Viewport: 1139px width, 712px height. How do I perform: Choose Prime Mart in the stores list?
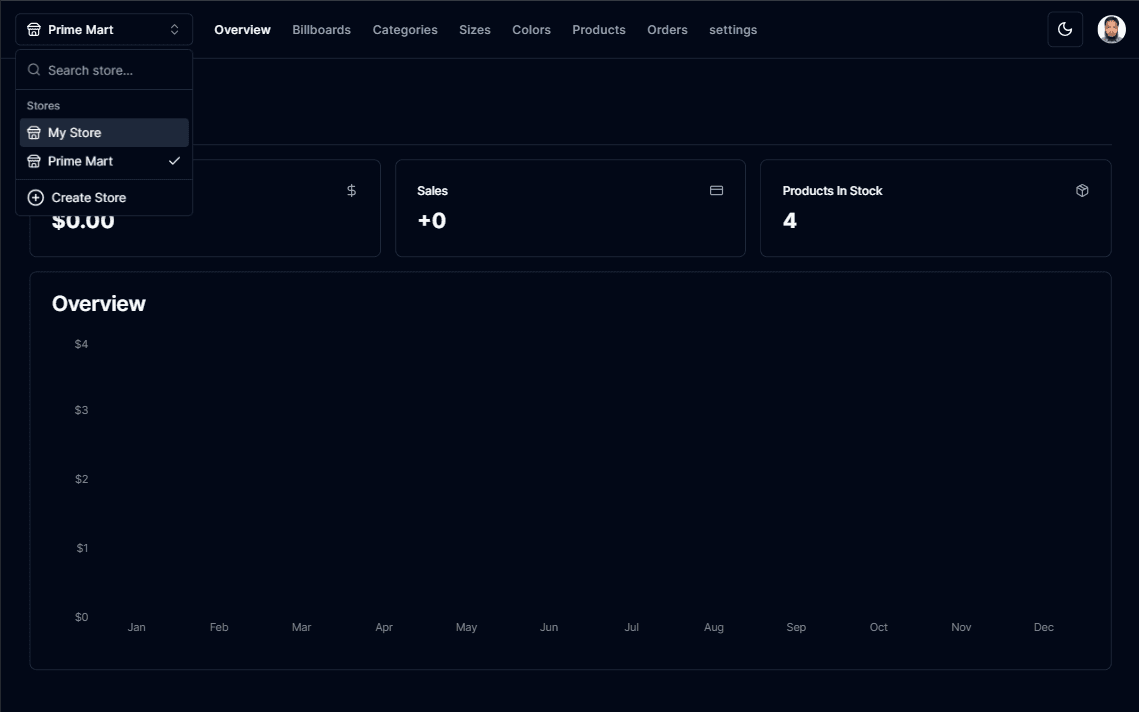click(x=80, y=161)
